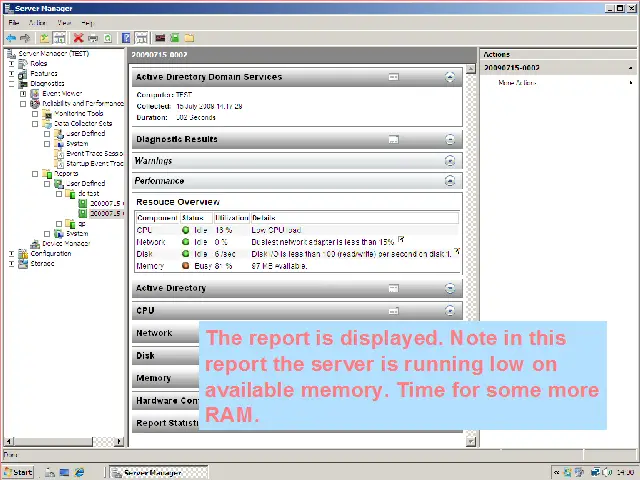Toggle the Show/Hide Action Pane toolbar icon
This screenshot has width=640, height=480.
[142, 38]
